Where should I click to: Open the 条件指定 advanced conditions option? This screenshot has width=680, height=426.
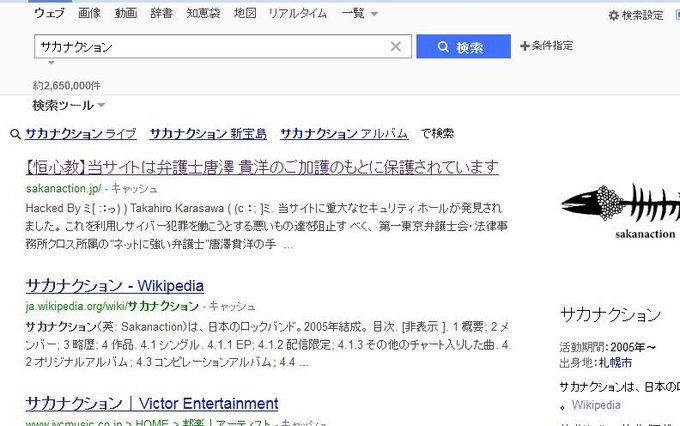(546, 46)
